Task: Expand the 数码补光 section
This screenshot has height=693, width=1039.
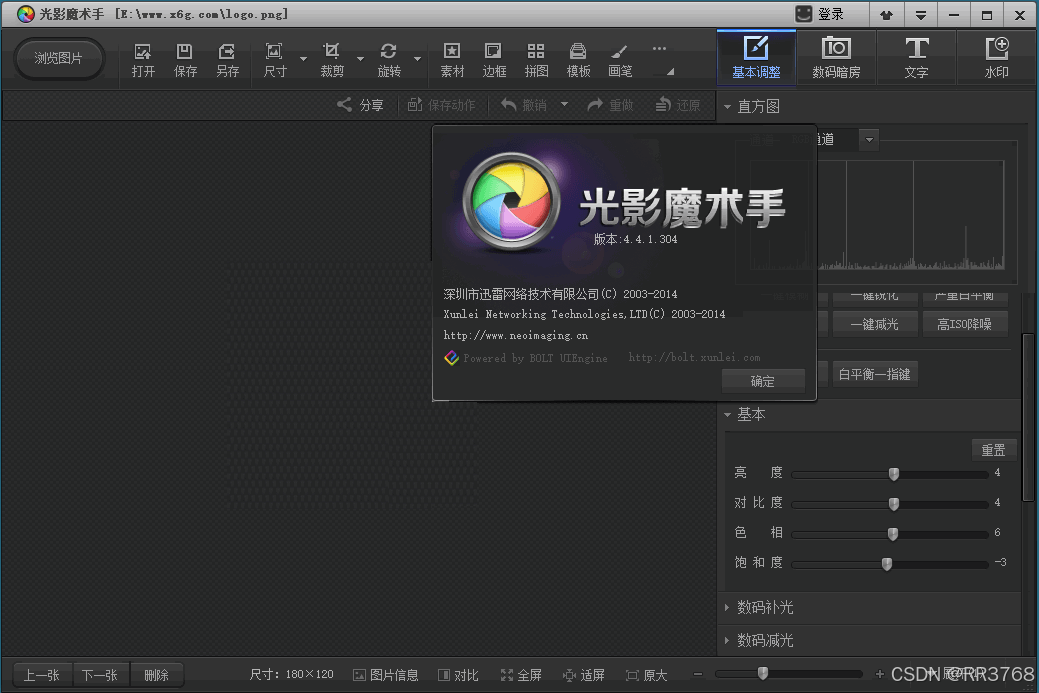Action: tap(727, 607)
